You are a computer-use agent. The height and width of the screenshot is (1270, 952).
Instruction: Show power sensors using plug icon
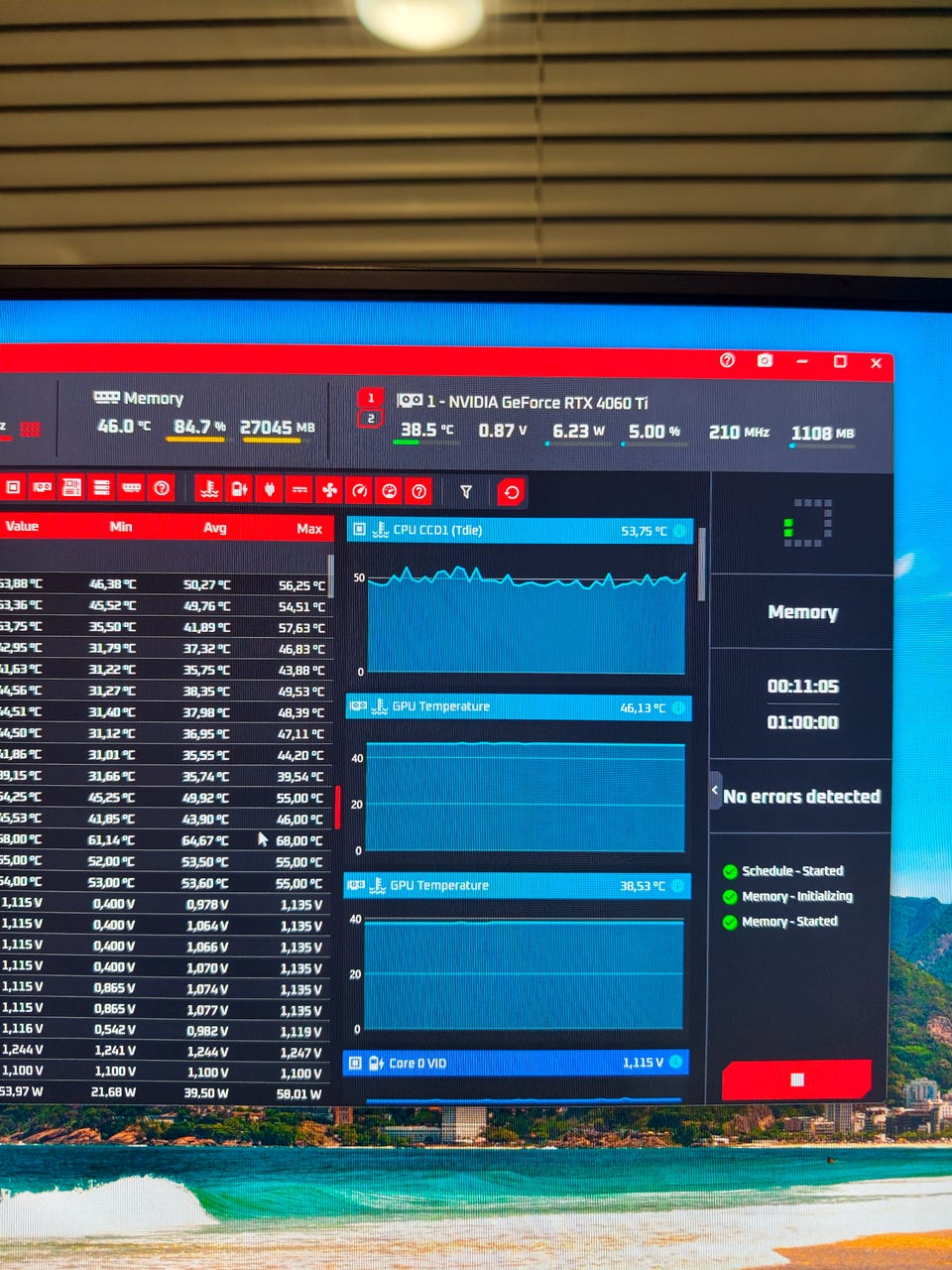pos(269,489)
